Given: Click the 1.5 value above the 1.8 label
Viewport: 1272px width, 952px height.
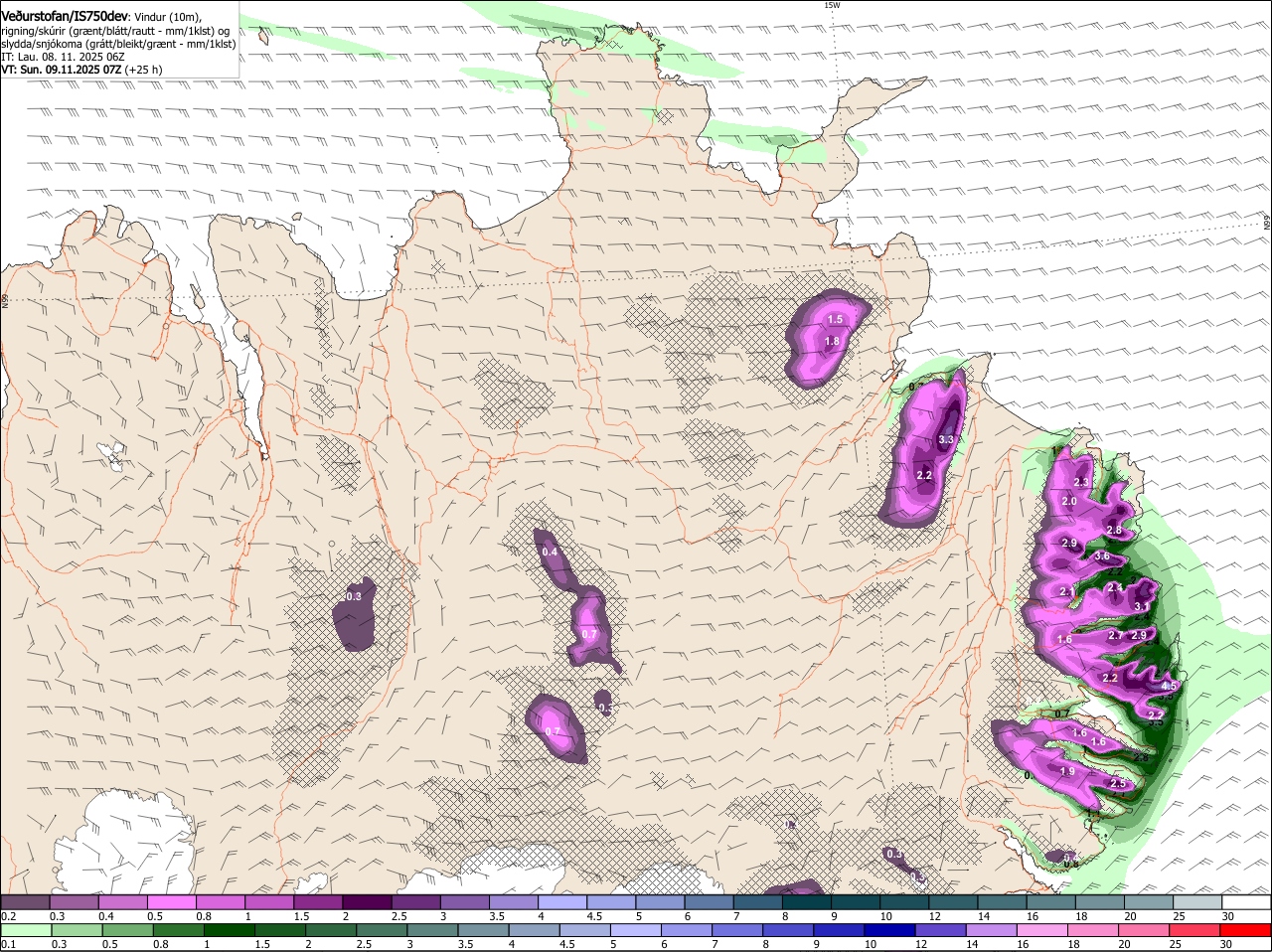Looking at the screenshot, I should point(835,319).
